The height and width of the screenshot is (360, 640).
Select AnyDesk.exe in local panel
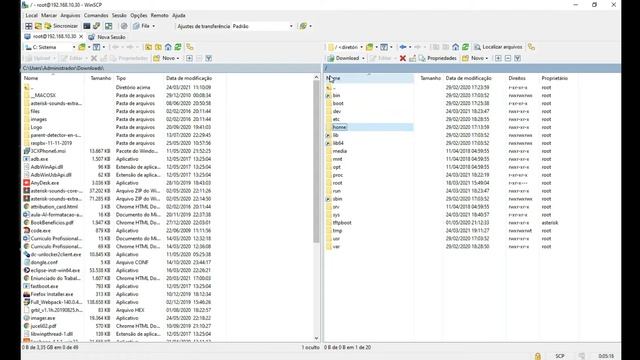(x=45, y=183)
